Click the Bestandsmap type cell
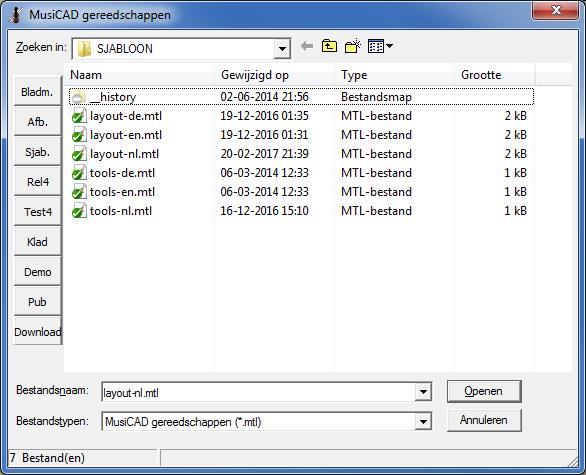 376,97
